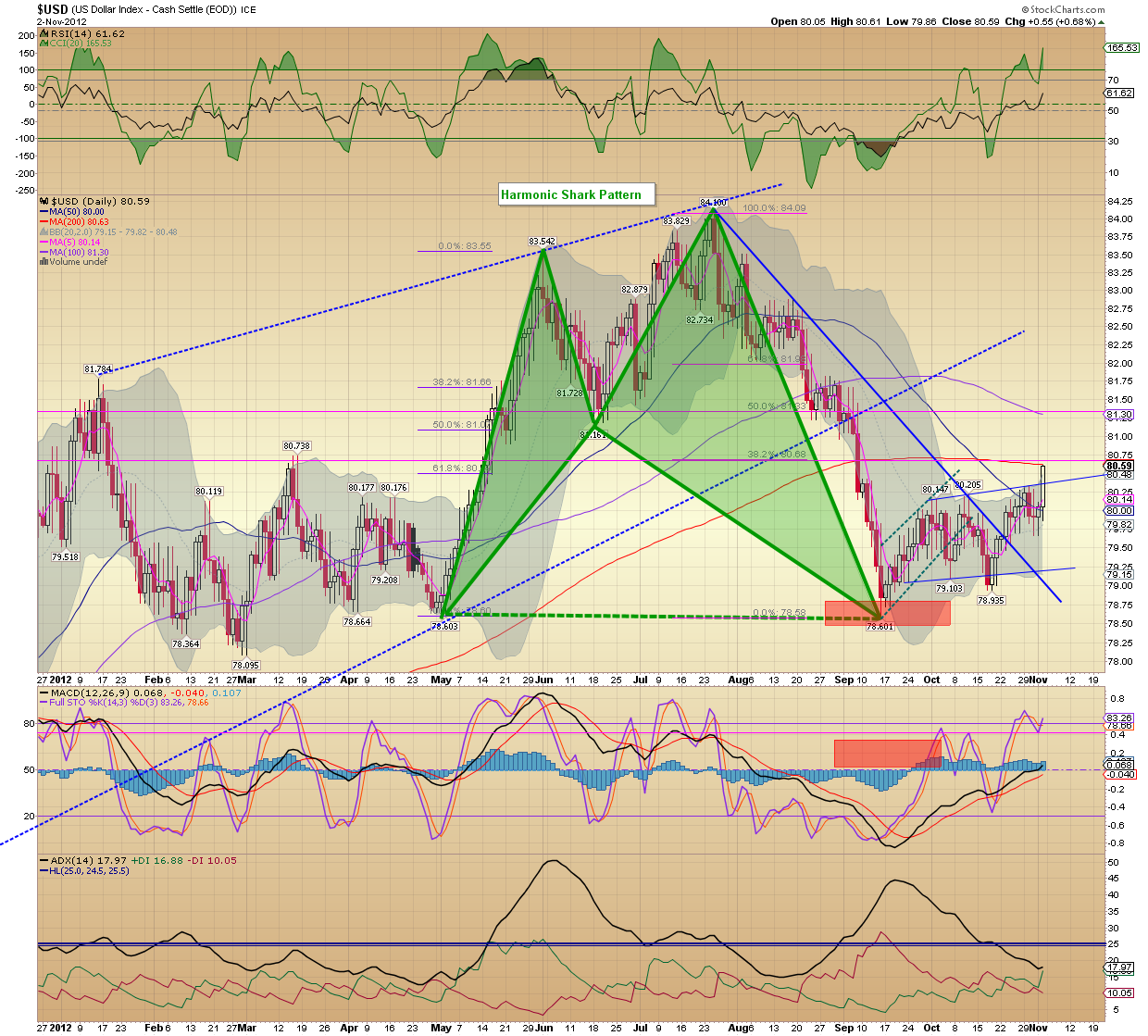This screenshot has height=1036, width=1148.
Task: Click the 79.103 price label
Action: (x=949, y=588)
